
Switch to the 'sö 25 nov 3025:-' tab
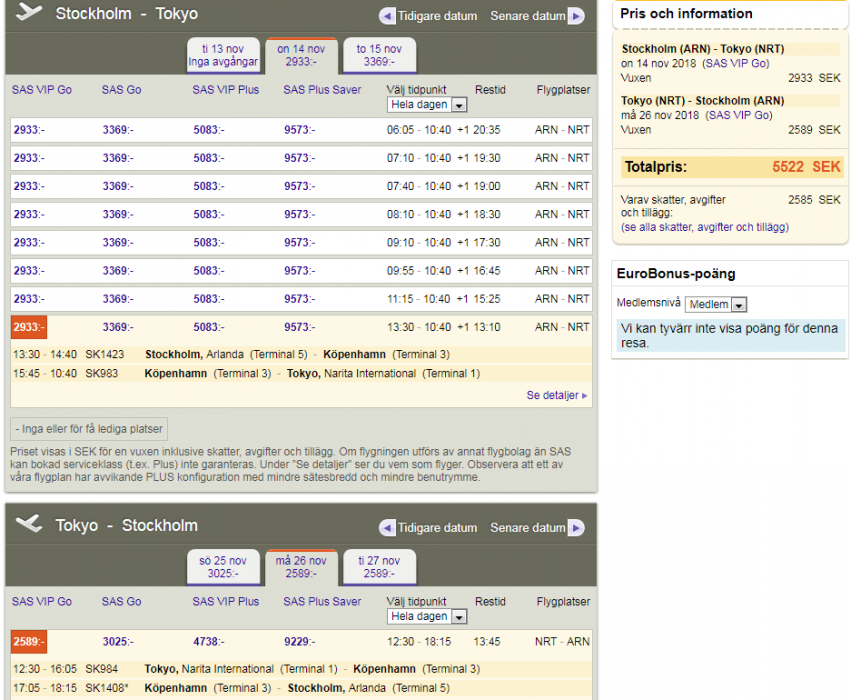[x=223, y=567]
